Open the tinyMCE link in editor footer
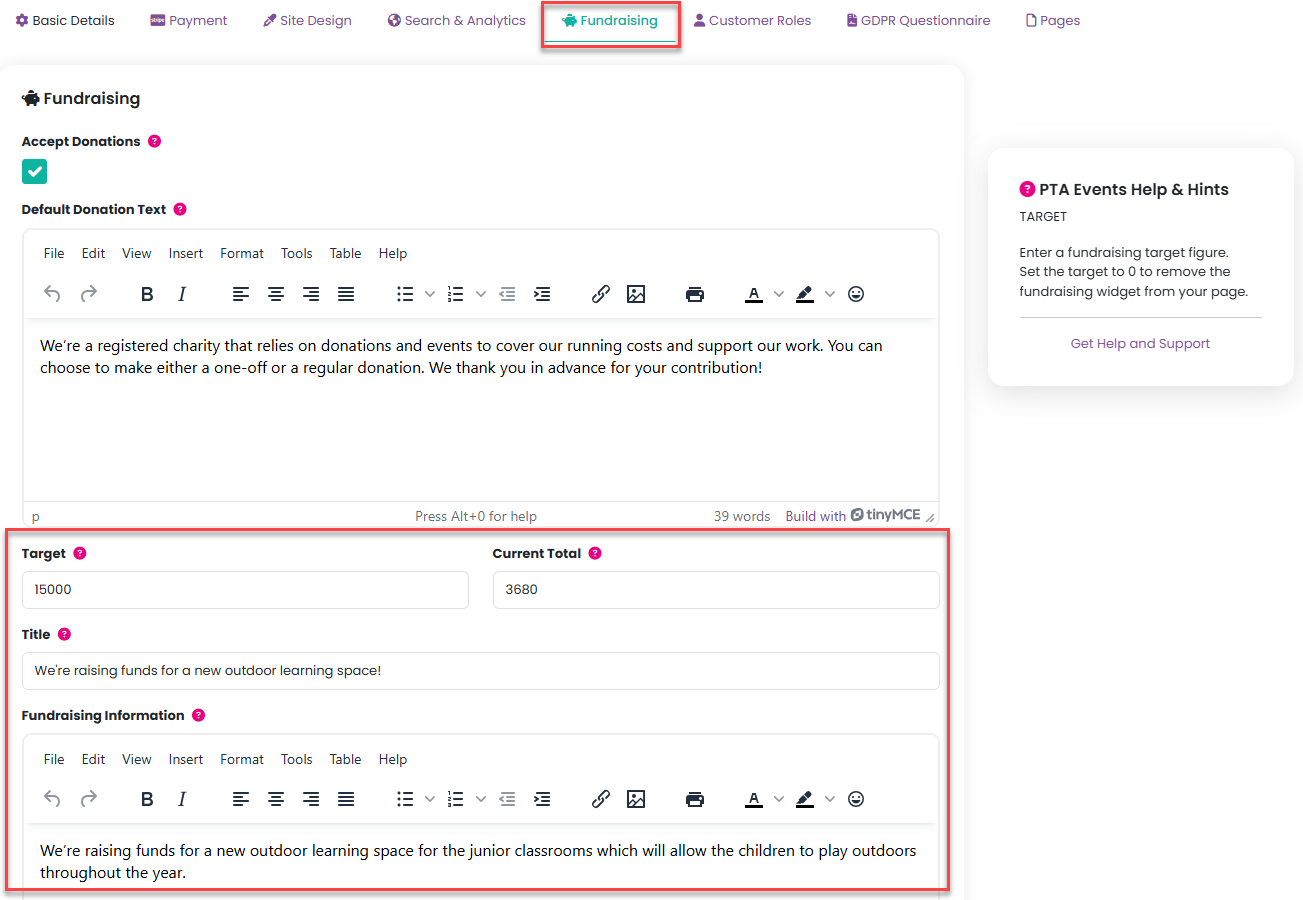The image size is (1303, 900). tap(885, 515)
